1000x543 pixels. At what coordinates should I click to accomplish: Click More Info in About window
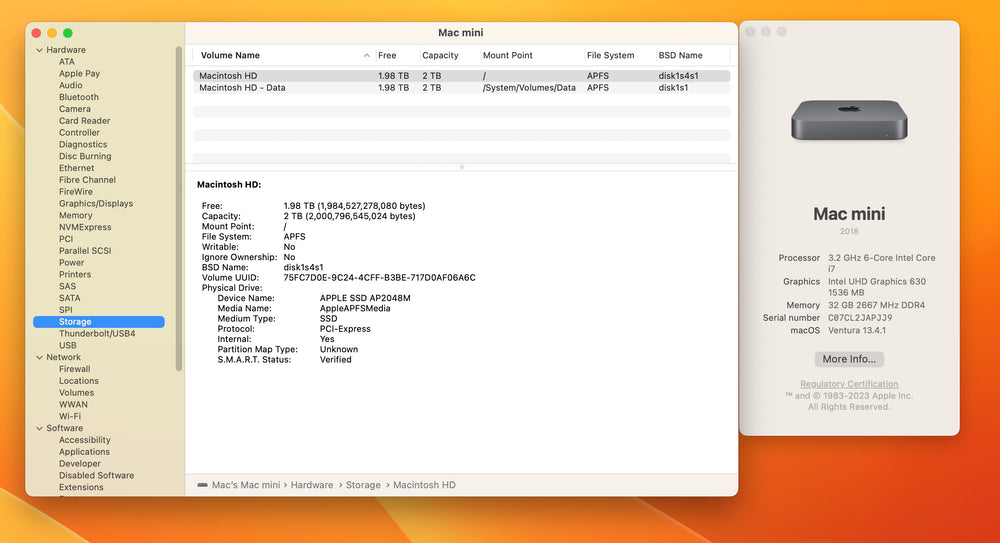tap(849, 359)
